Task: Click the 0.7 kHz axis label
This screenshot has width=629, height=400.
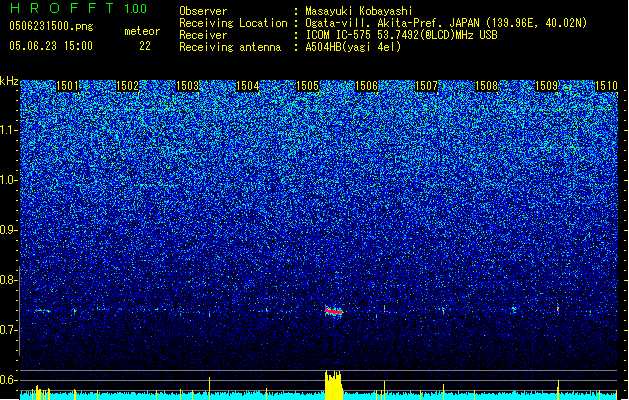Action: click(9, 330)
